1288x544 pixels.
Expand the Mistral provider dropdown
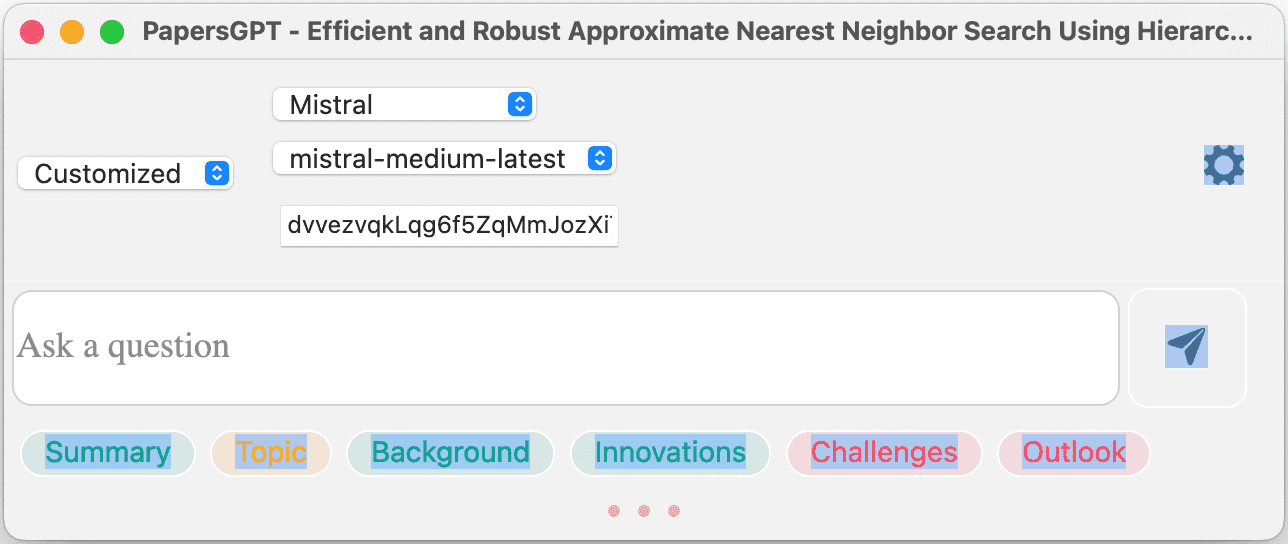(404, 104)
